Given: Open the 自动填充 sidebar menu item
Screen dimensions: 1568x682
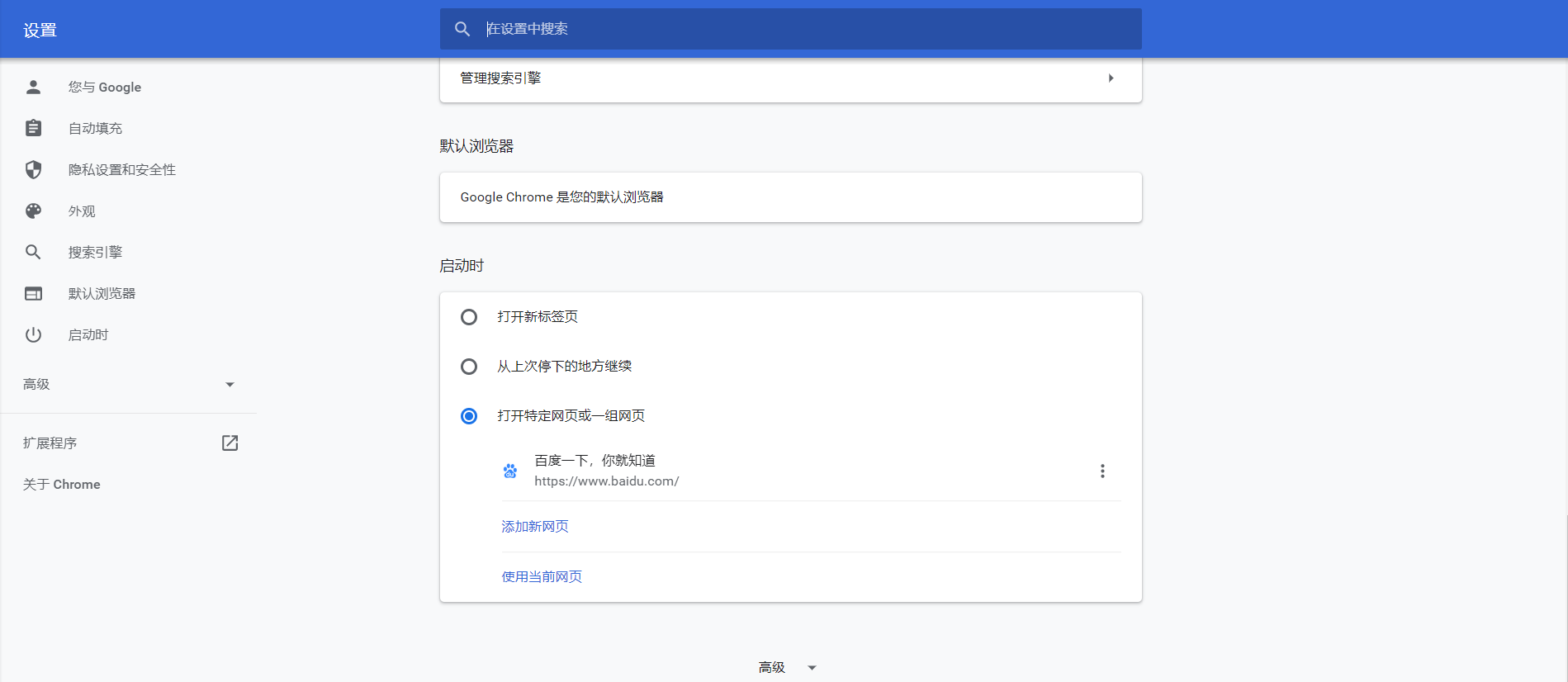Looking at the screenshot, I should tap(95, 128).
